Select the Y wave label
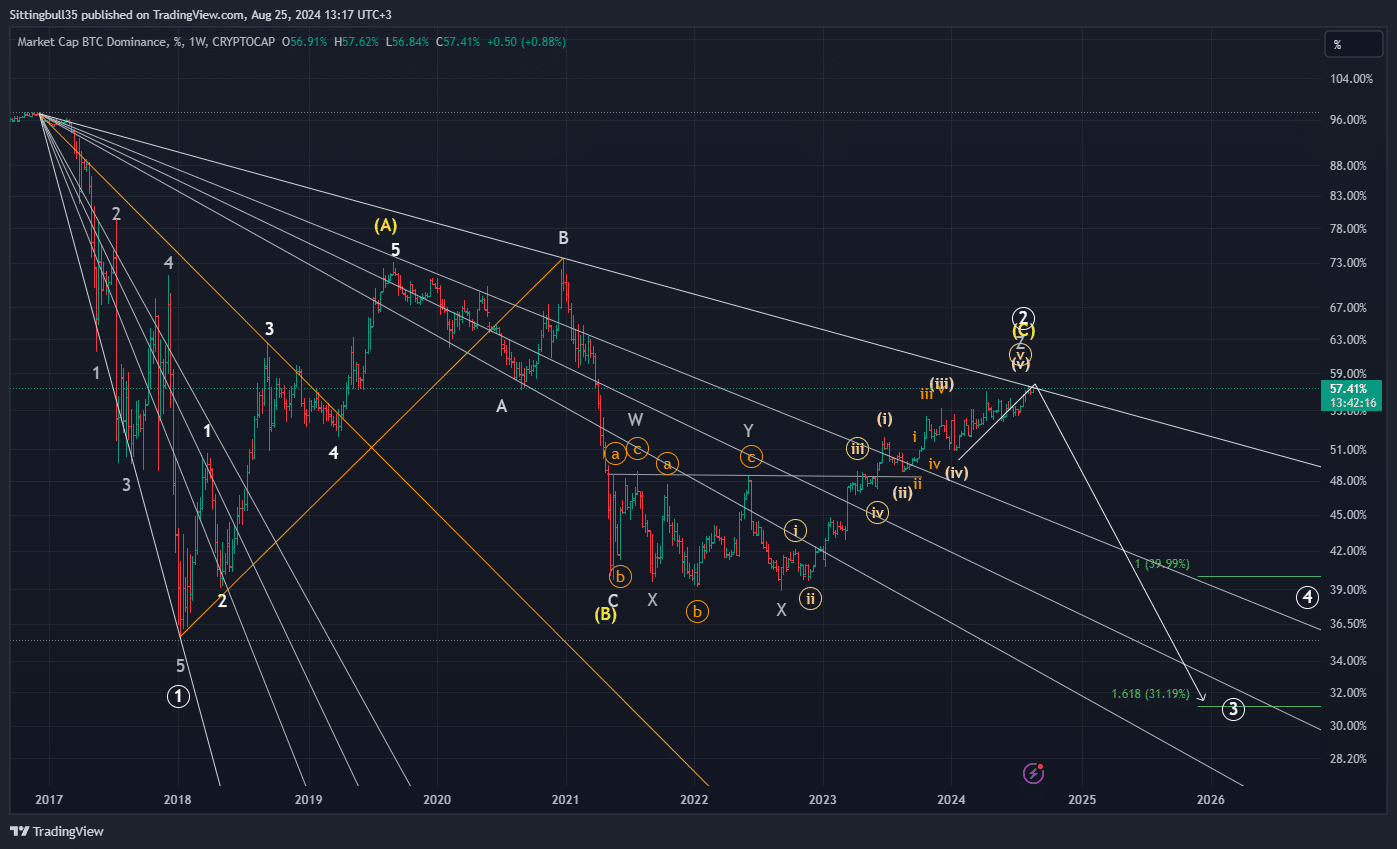Image resolution: width=1397 pixels, height=849 pixels. tap(748, 429)
